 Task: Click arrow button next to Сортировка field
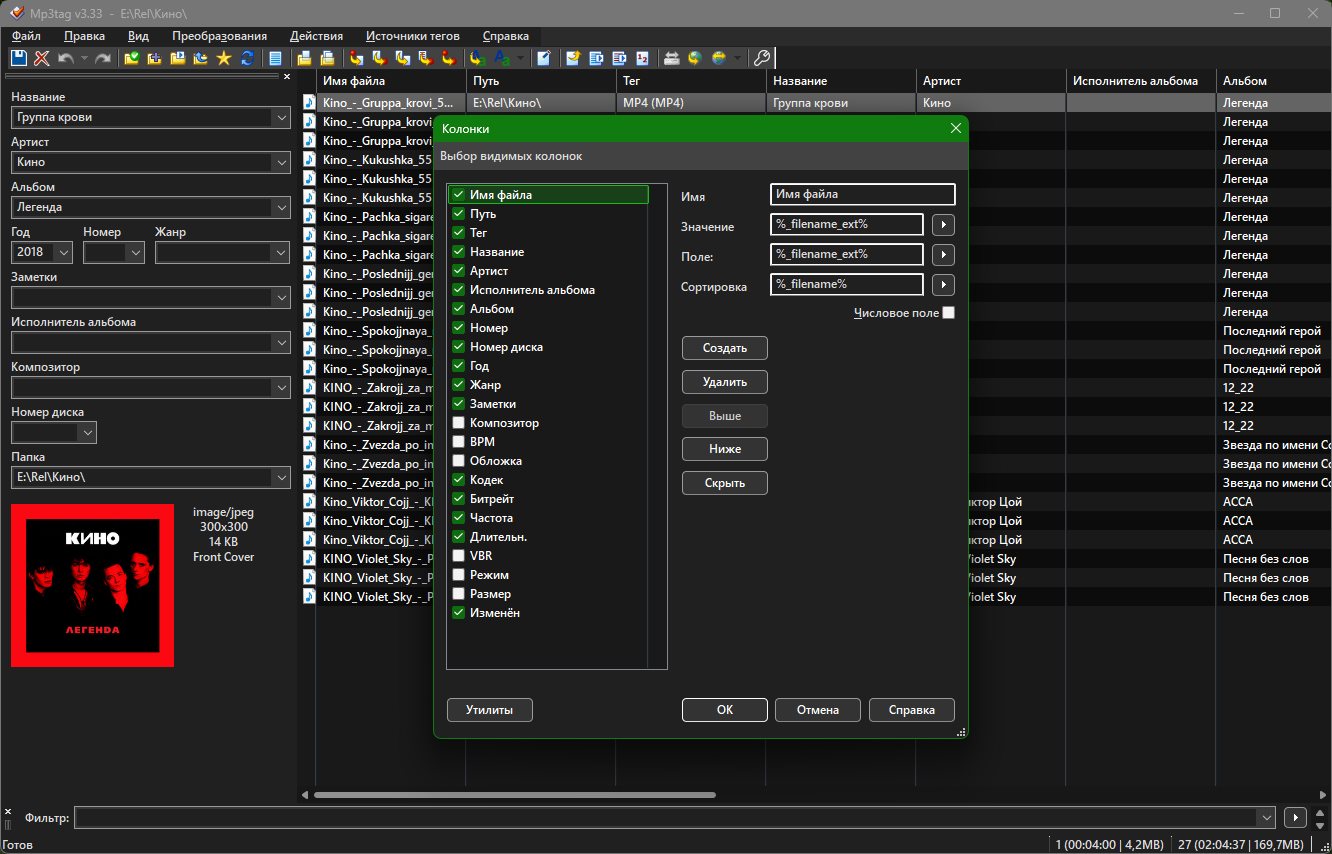click(943, 285)
